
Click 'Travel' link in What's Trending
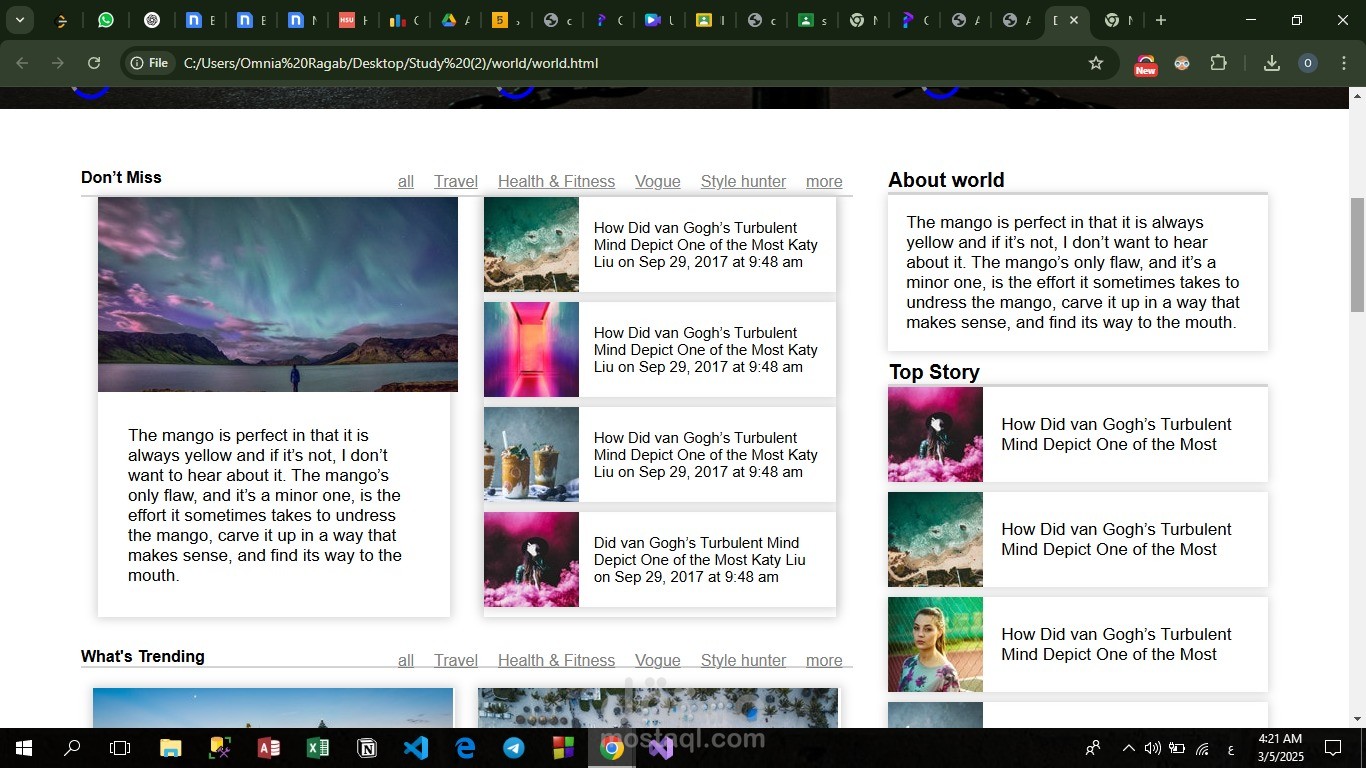click(456, 660)
